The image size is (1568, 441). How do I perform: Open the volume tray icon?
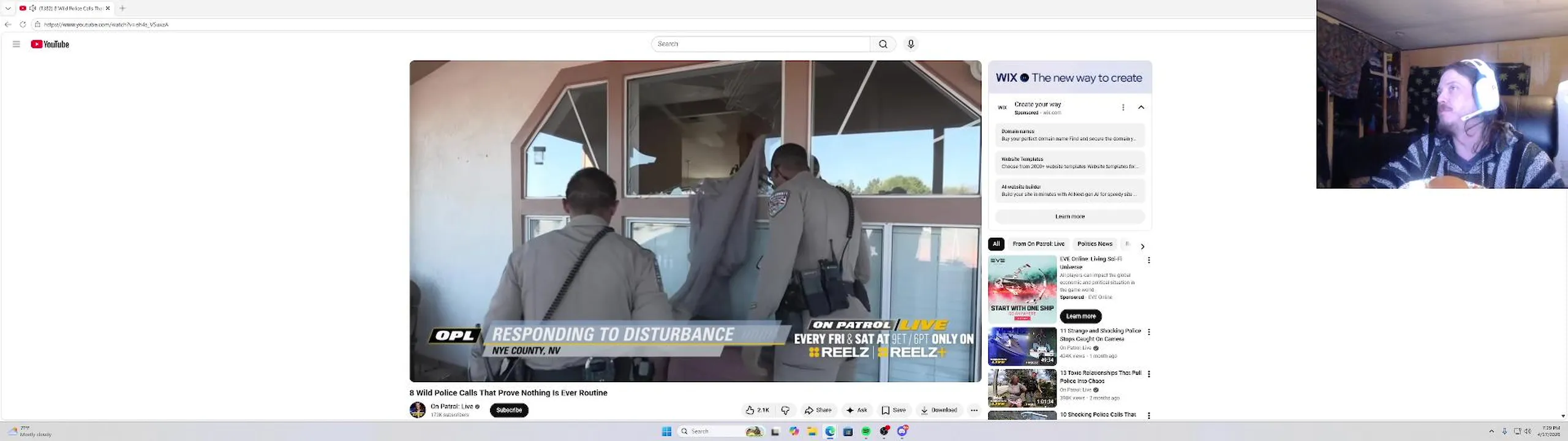click(1528, 431)
